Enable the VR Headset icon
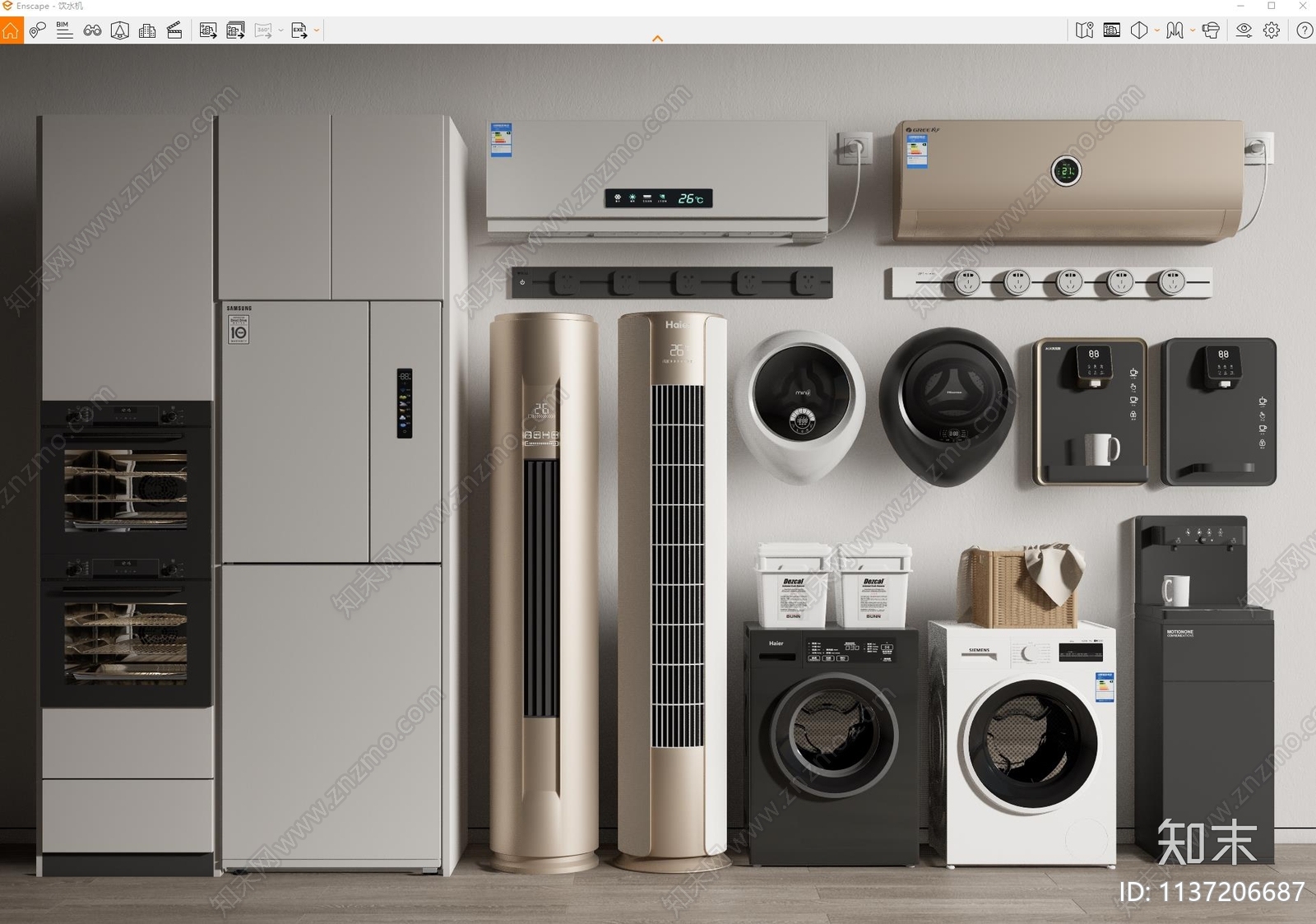This screenshot has height=924, width=1316. point(1211,31)
